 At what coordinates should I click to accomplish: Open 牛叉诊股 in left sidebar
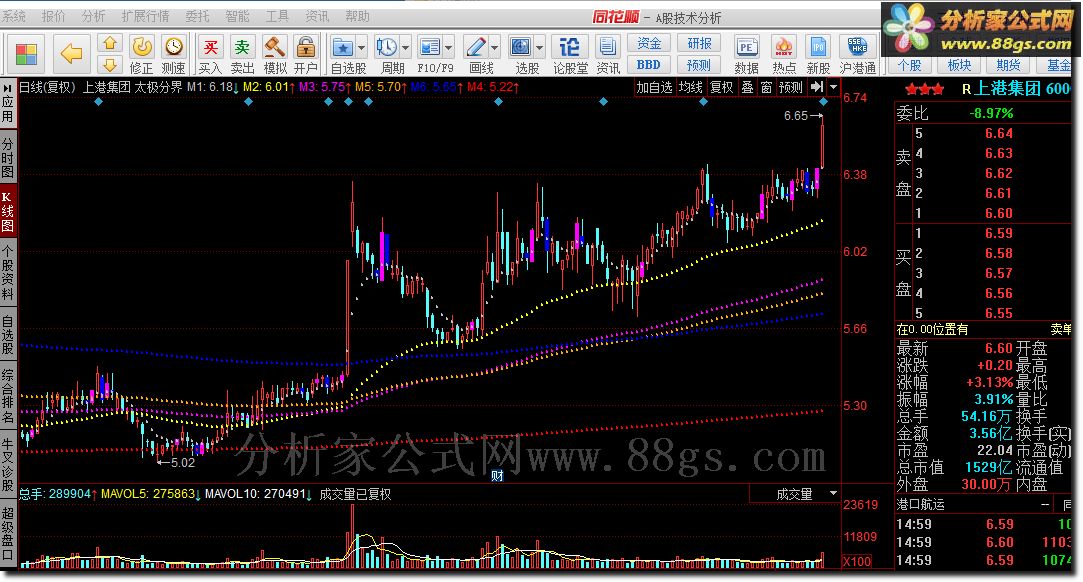point(8,465)
